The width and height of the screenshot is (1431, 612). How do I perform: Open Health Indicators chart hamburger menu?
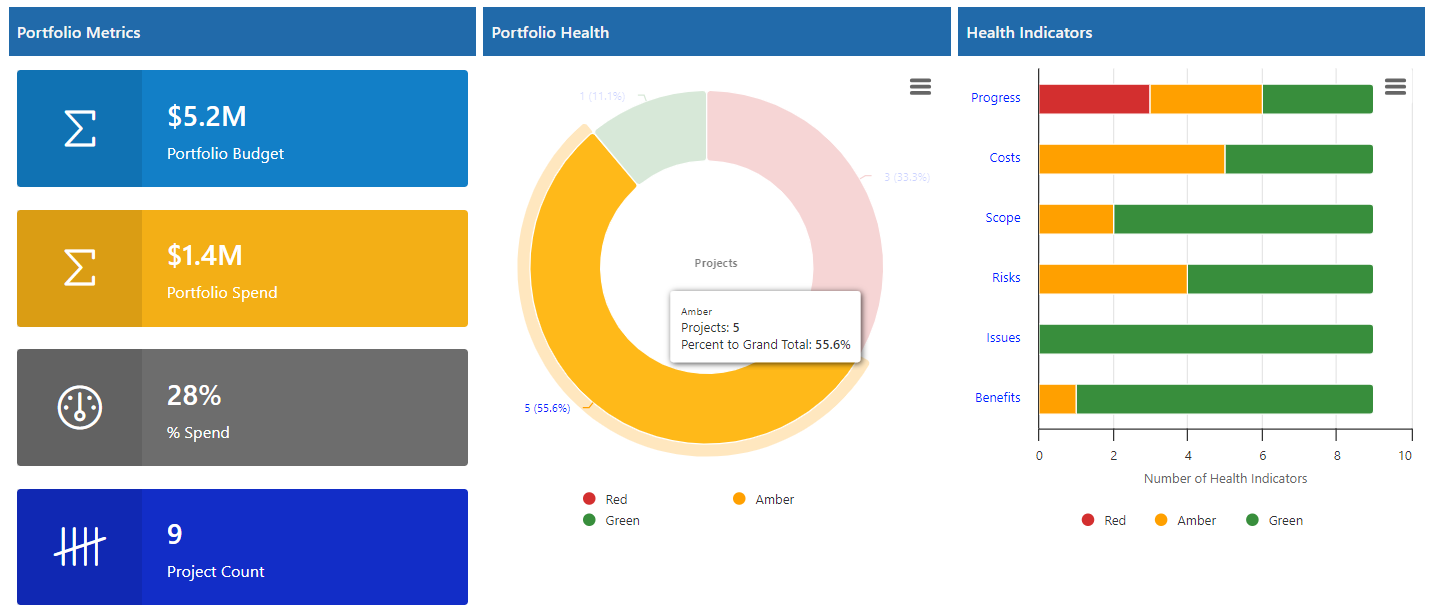[1395, 87]
